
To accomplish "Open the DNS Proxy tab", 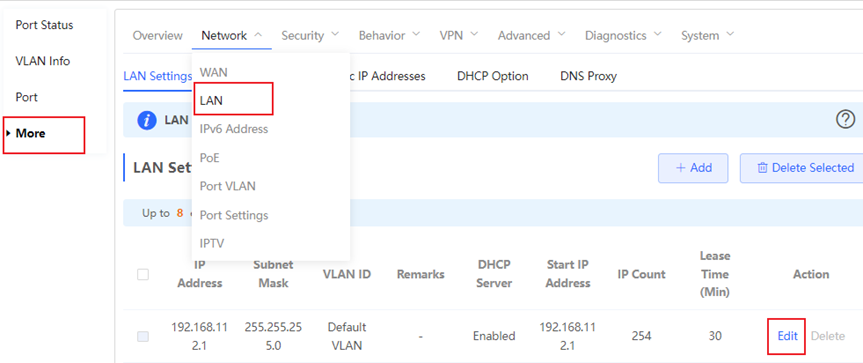I will tap(588, 76).
